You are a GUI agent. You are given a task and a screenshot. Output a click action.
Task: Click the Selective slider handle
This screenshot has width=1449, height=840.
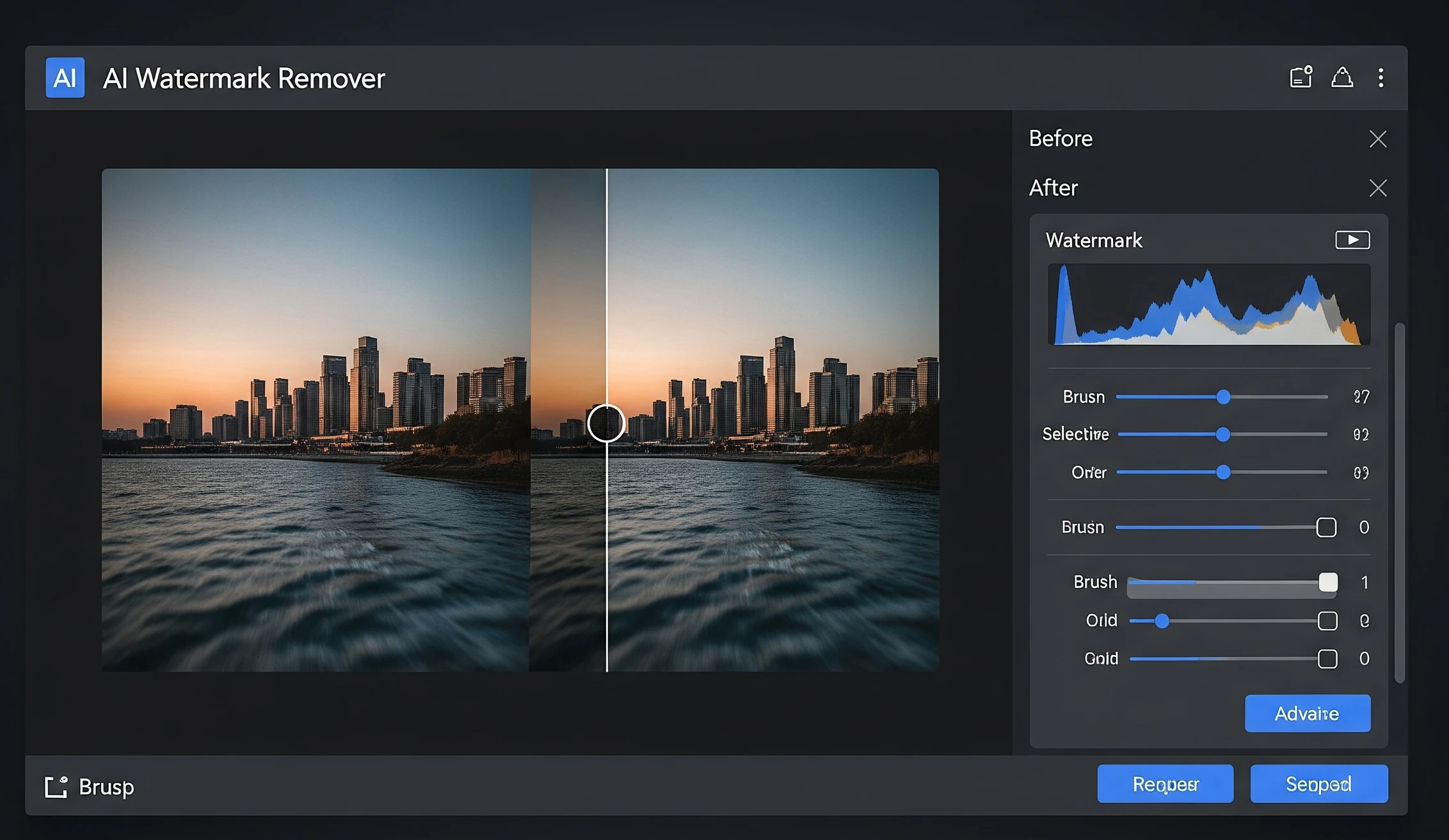(x=1222, y=434)
